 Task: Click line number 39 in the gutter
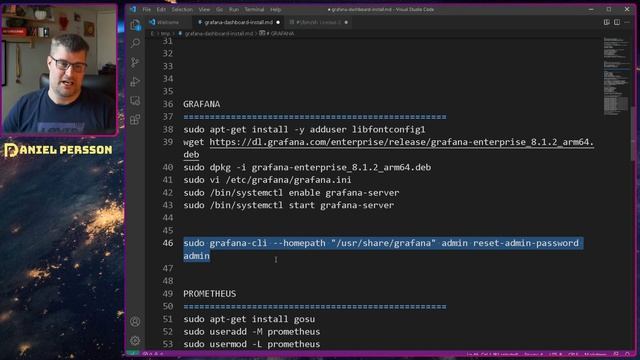[168, 142]
